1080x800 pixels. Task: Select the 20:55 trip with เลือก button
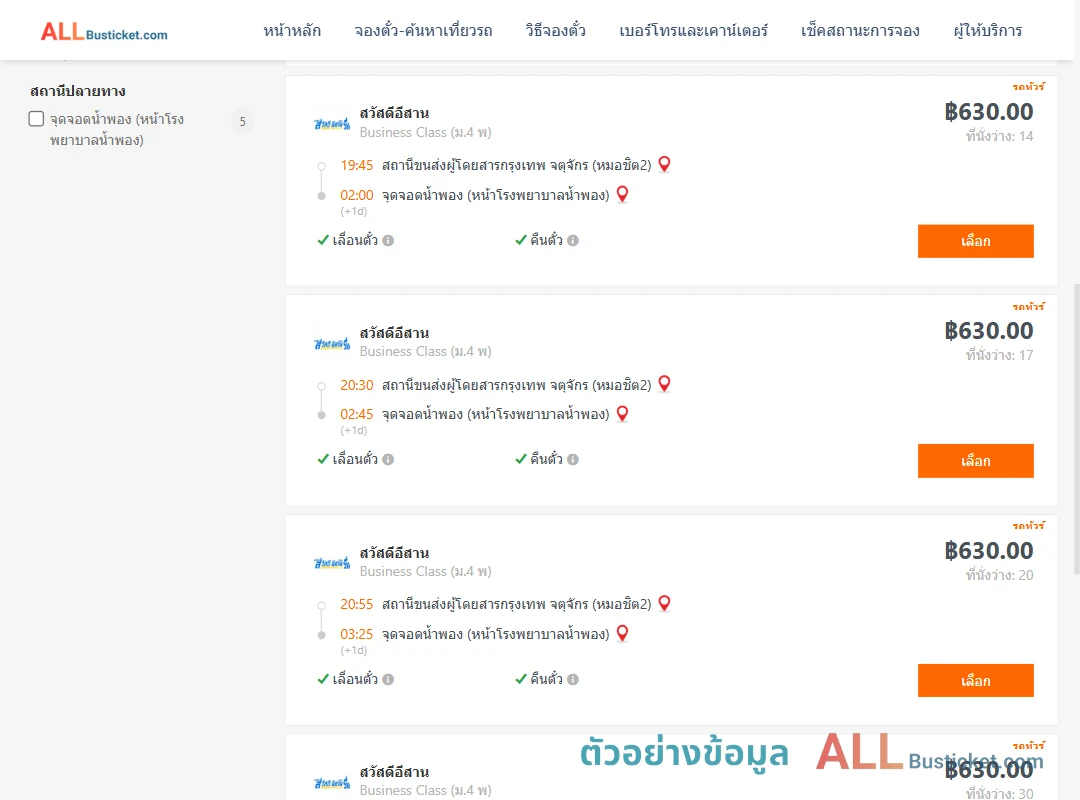pyautogui.click(x=975, y=680)
